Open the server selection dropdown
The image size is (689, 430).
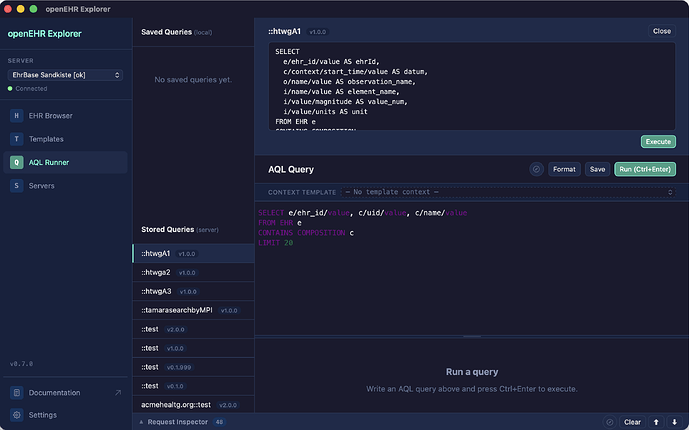coord(65,75)
